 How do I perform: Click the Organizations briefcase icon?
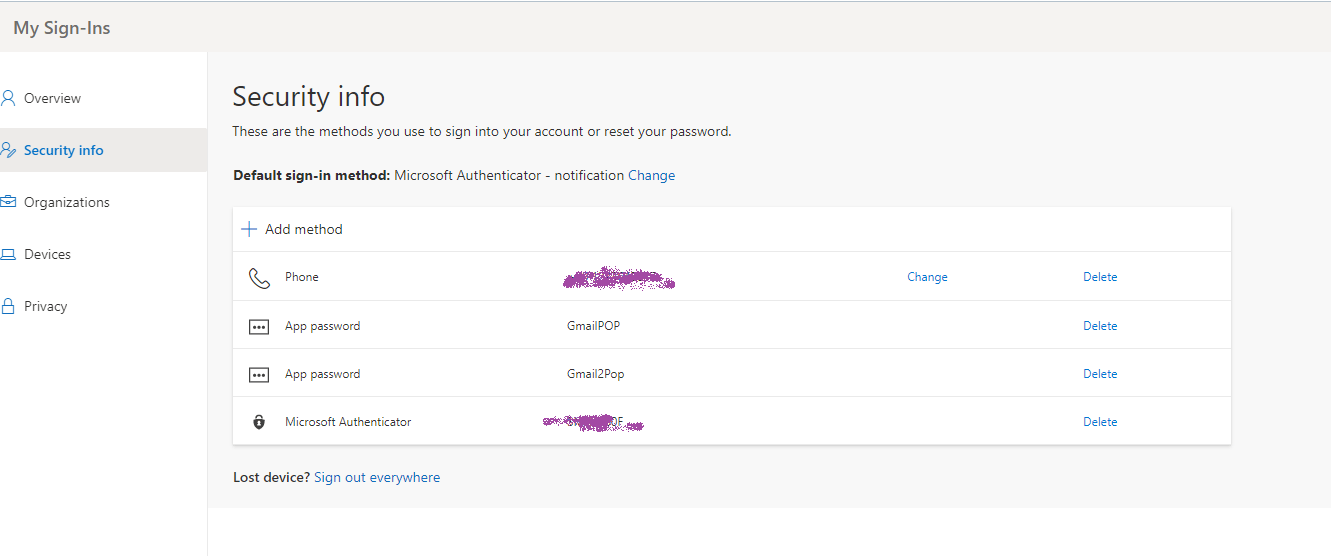(x=9, y=202)
